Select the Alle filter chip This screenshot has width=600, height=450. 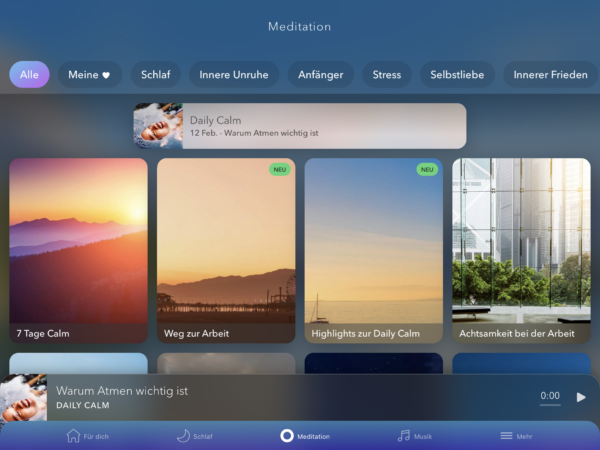pos(29,75)
